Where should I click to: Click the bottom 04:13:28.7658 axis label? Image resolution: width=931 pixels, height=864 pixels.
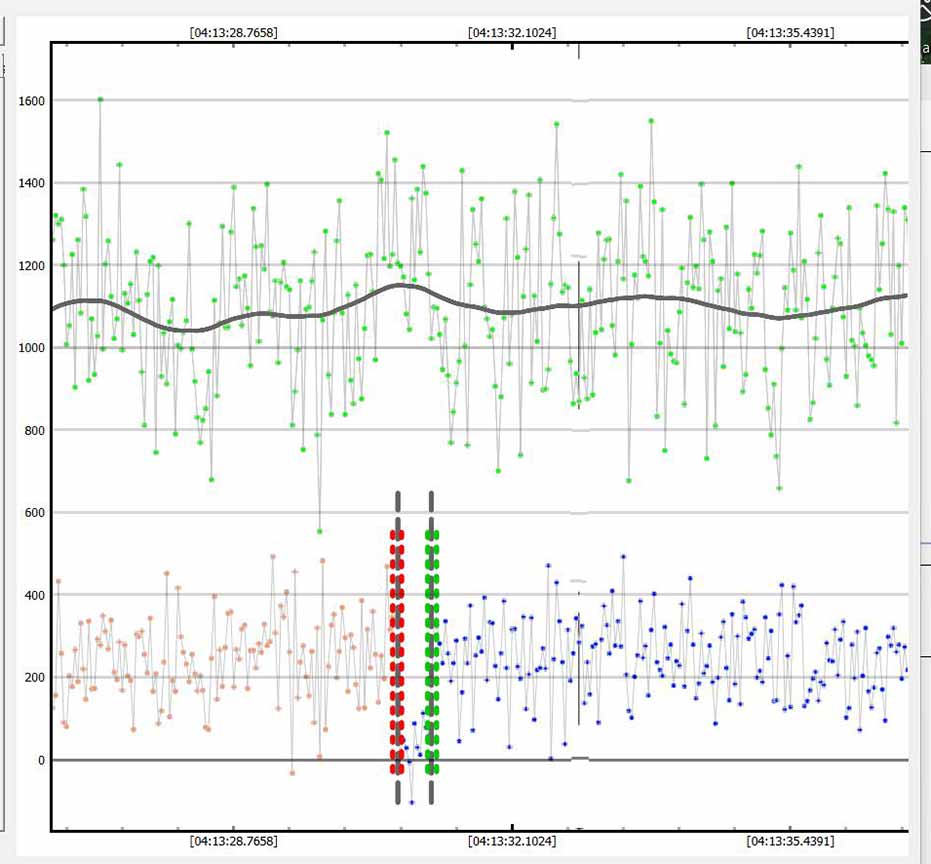(x=233, y=842)
